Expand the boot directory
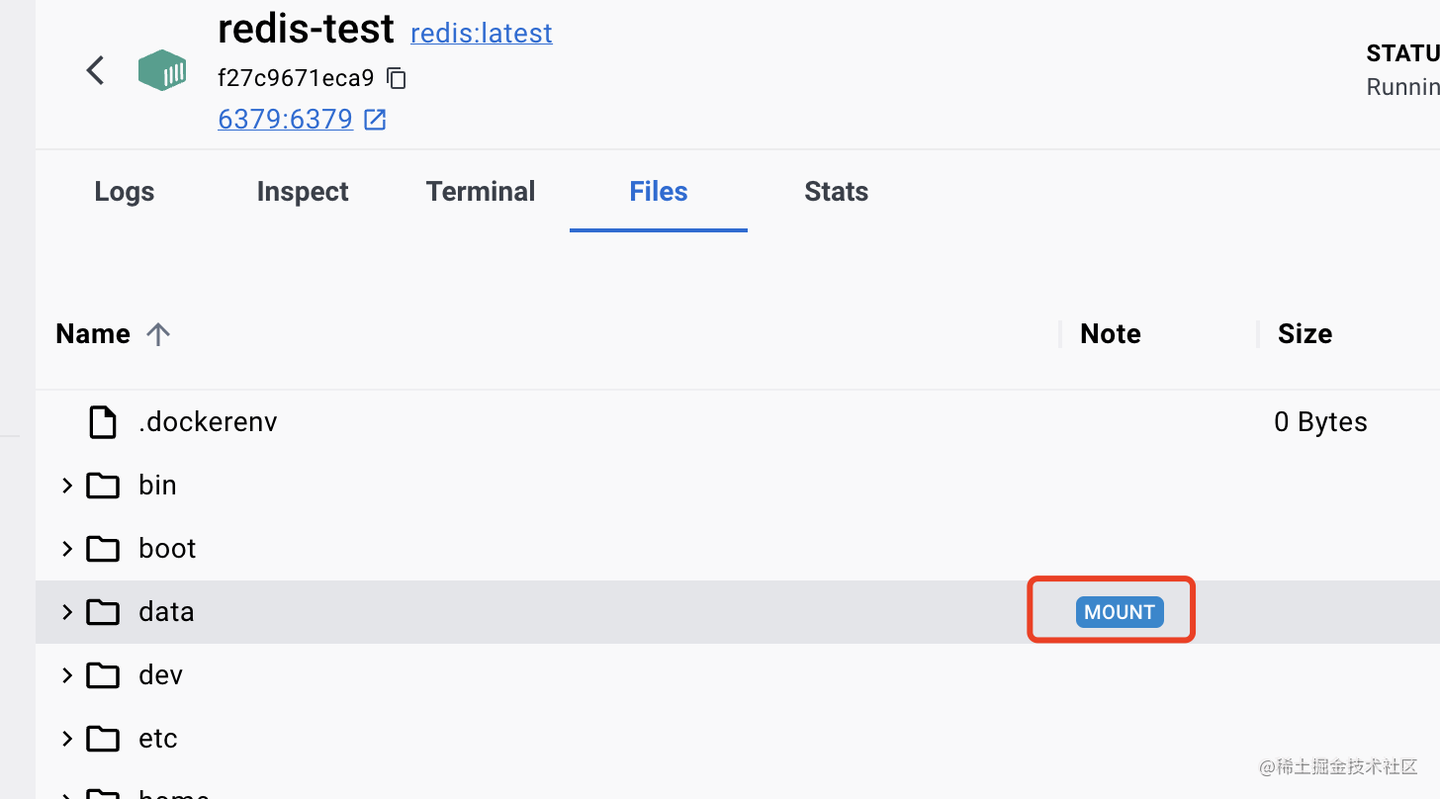This screenshot has height=799, width=1440. [66, 548]
